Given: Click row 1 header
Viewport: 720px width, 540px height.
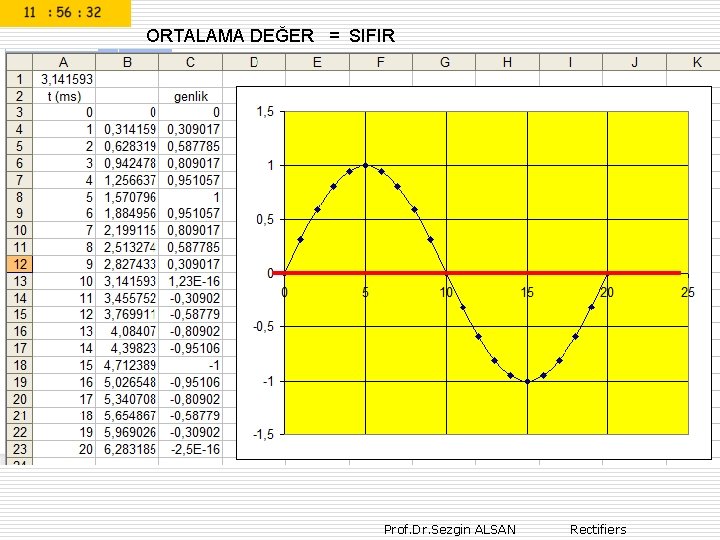Looking at the screenshot, I should click(20, 79).
